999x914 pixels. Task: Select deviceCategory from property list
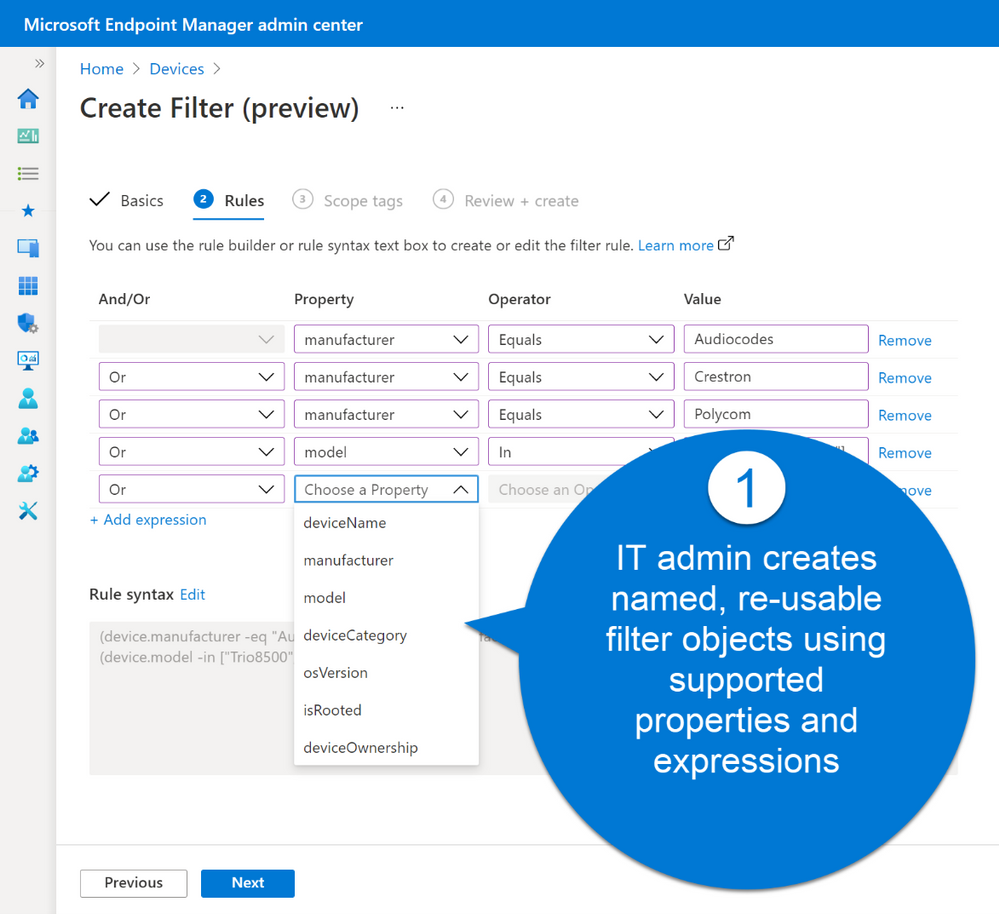(386, 636)
